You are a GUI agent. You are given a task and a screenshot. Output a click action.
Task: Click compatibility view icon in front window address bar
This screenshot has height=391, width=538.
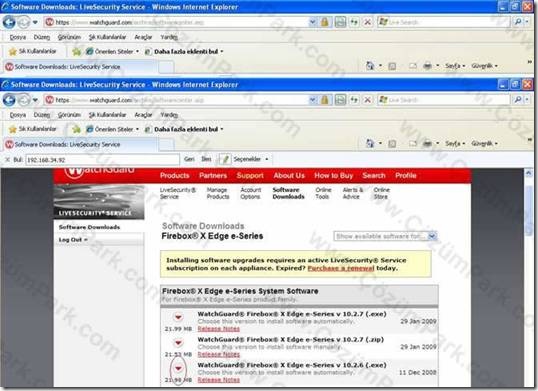[x=340, y=100]
